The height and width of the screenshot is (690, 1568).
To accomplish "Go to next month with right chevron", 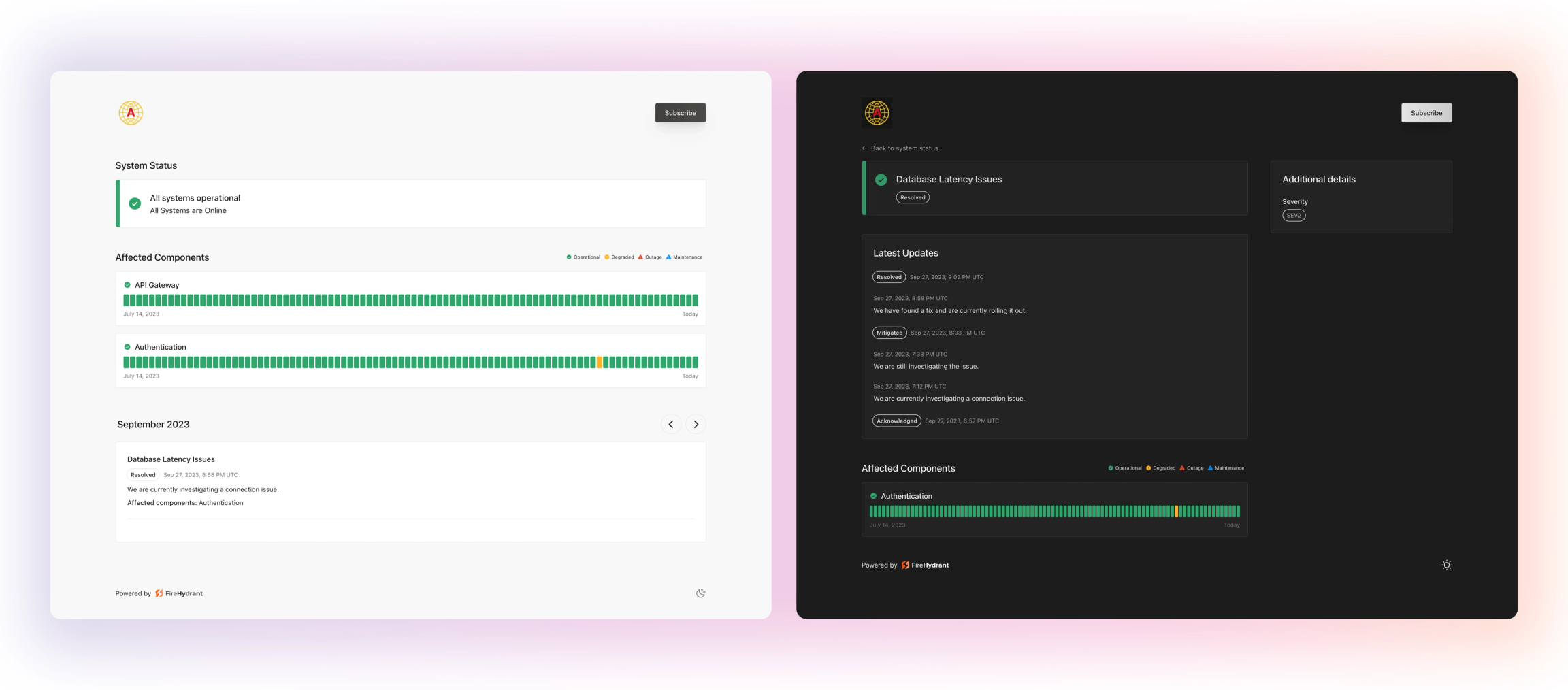I will (x=696, y=424).
